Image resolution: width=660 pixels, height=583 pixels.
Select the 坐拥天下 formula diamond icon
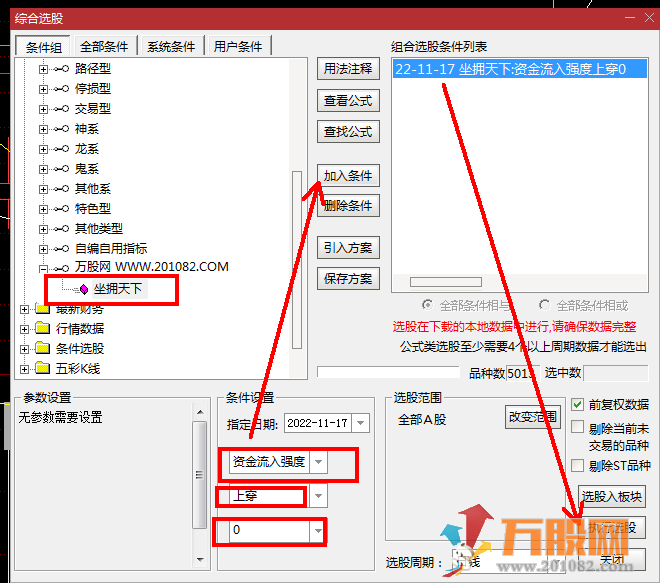tap(84, 289)
